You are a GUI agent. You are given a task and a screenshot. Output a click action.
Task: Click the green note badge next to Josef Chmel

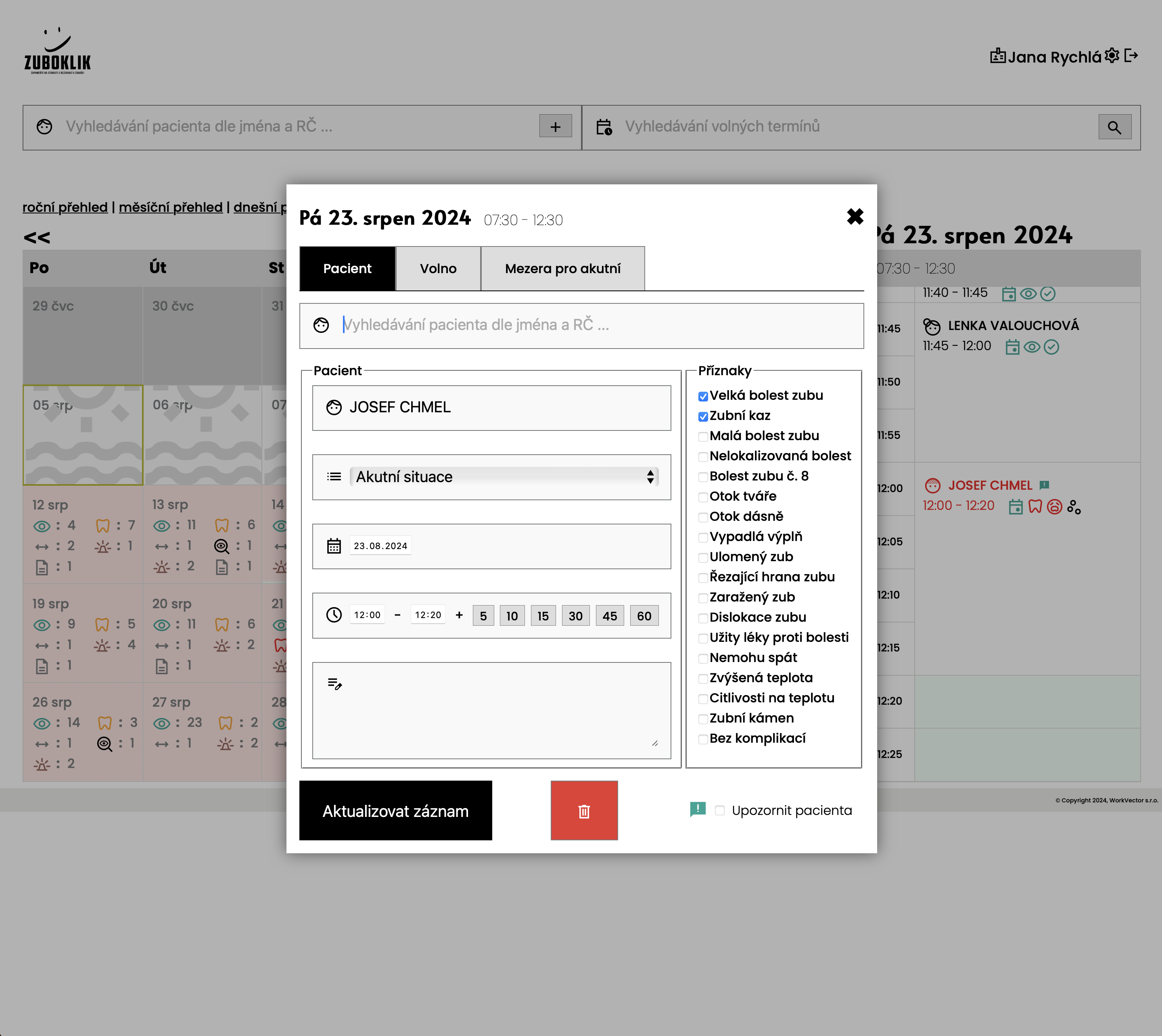1045,485
